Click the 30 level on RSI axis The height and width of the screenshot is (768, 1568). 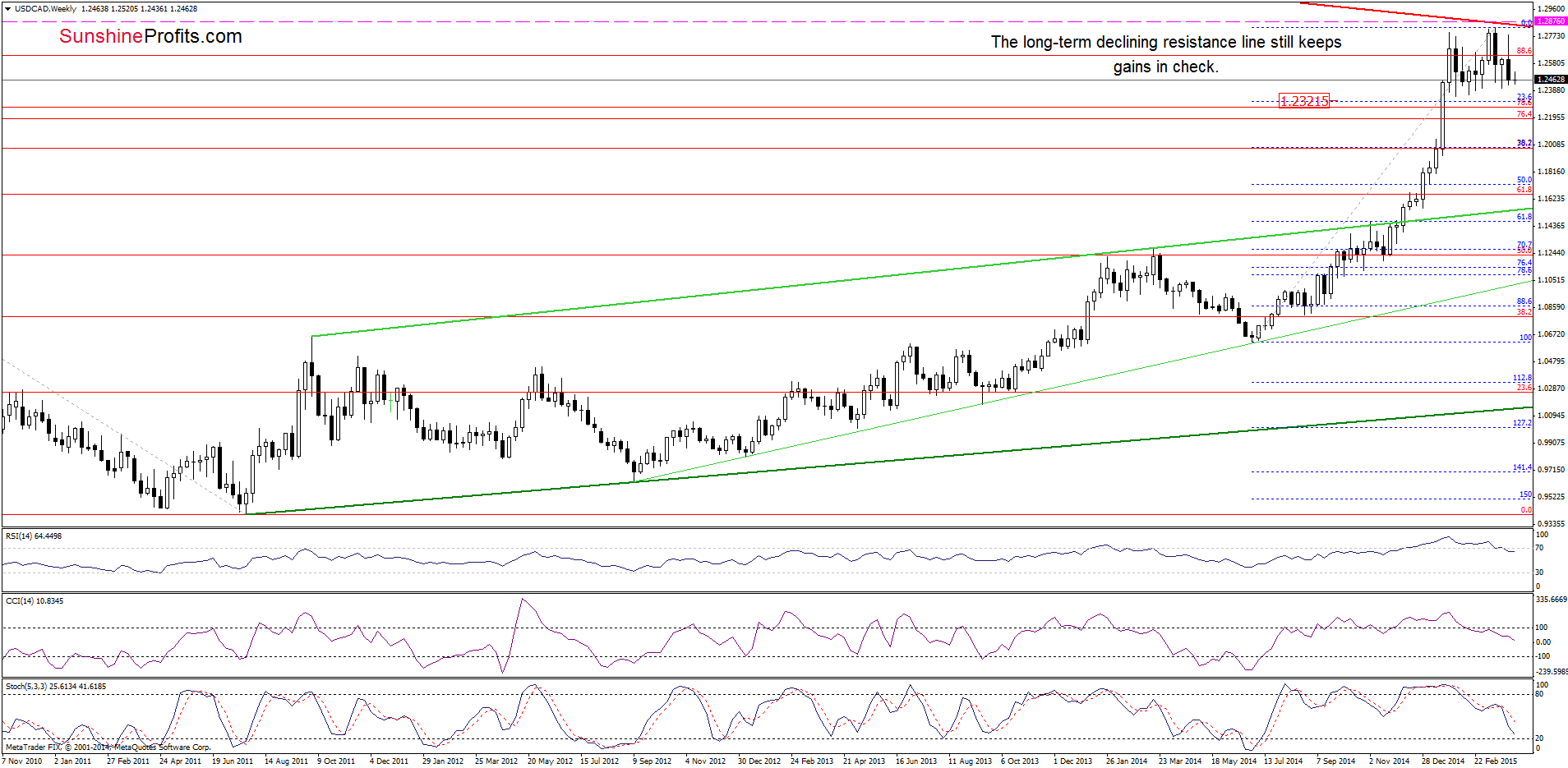coord(1540,573)
